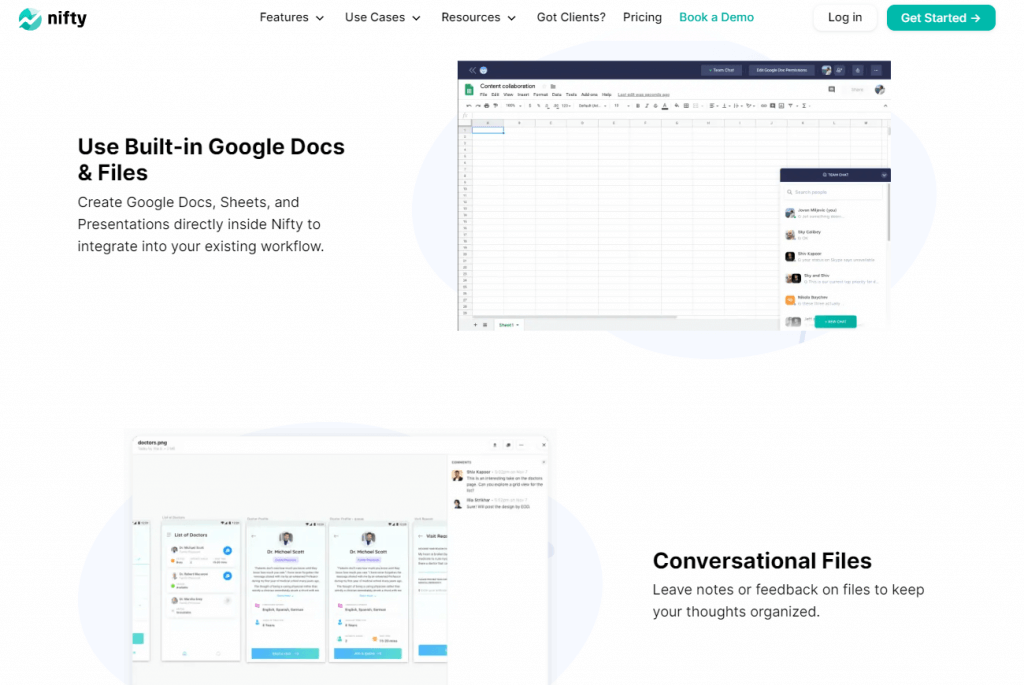Click the 'Create Google Docs, Sheets, and Presentations' paragraph
This screenshot has width=1024, height=685.
[x=201, y=224]
